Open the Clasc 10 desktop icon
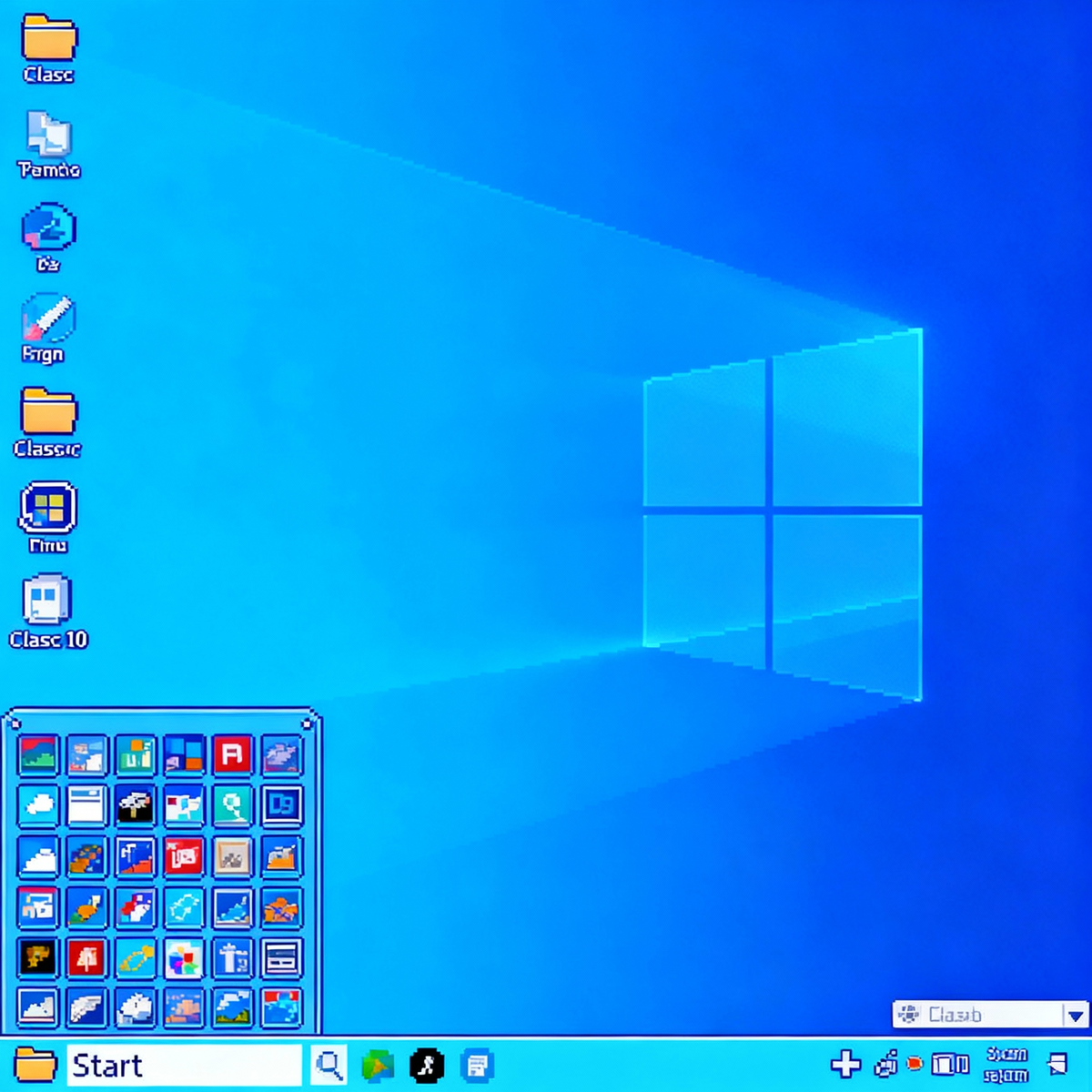 48,611
